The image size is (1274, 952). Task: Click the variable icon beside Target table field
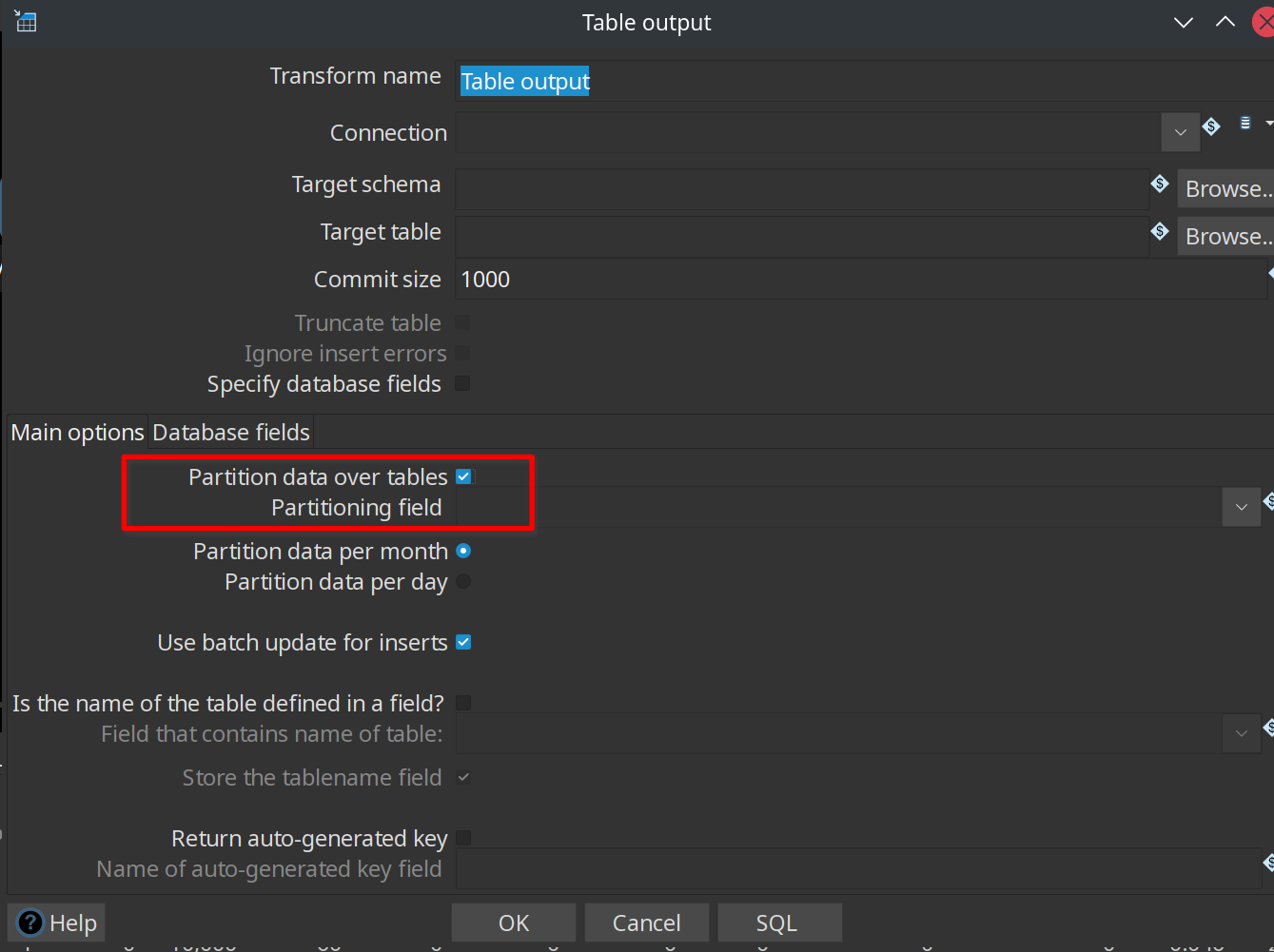tap(1160, 231)
